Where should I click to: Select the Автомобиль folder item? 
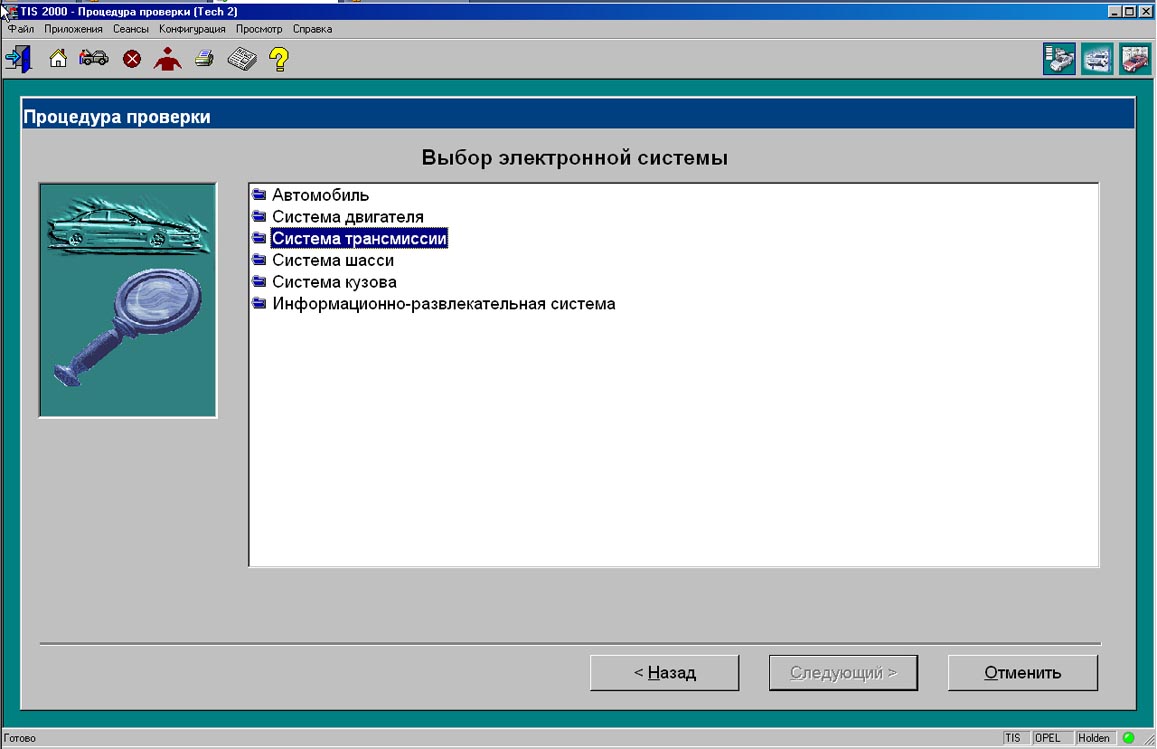[320, 195]
